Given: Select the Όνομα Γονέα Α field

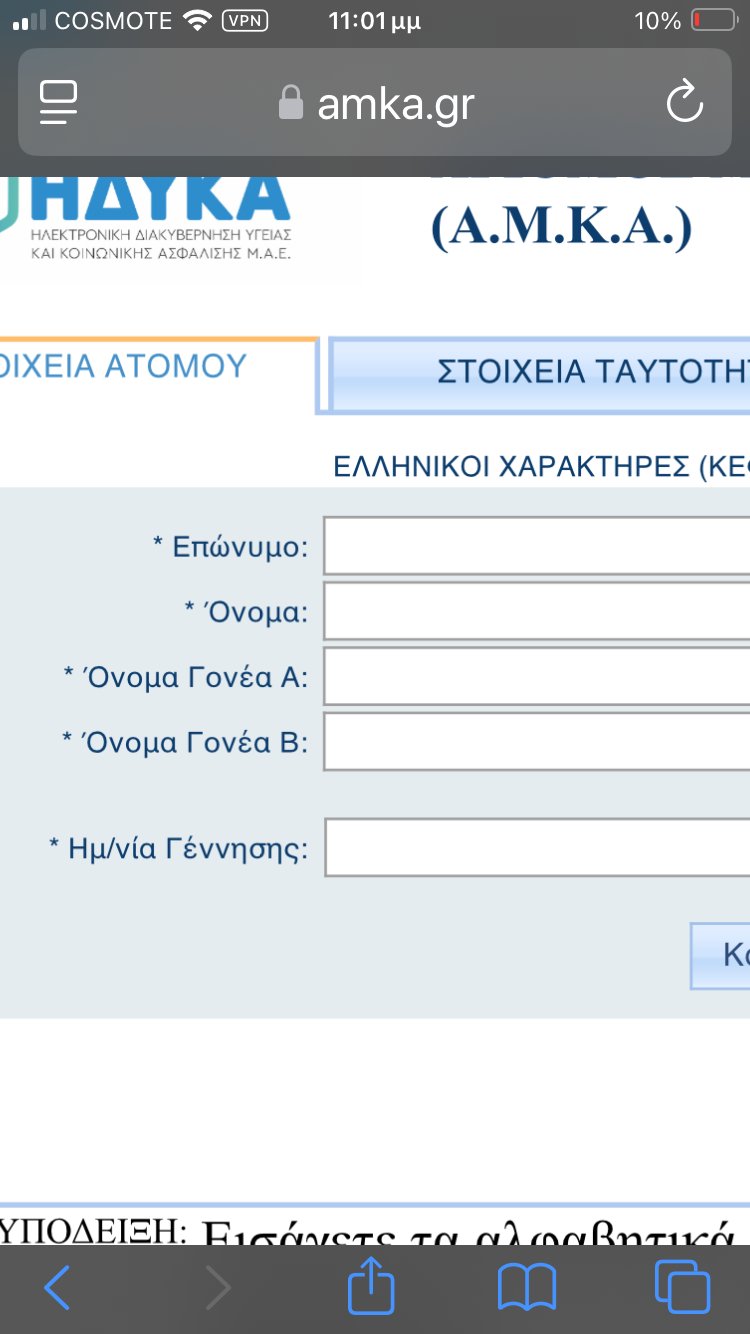Looking at the screenshot, I should click(536, 676).
